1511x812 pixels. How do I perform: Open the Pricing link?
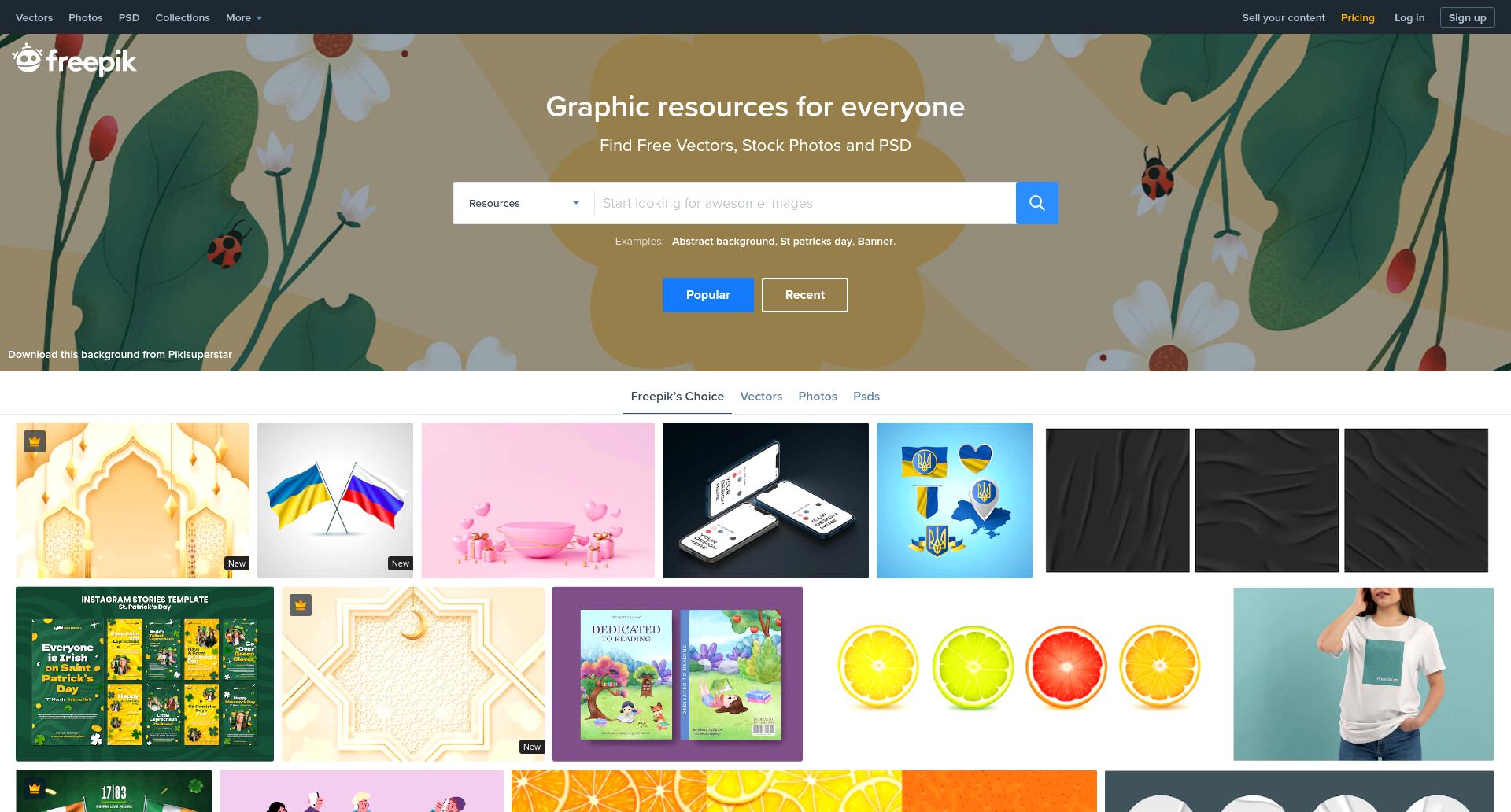pyautogui.click(x=1358, y=17)
